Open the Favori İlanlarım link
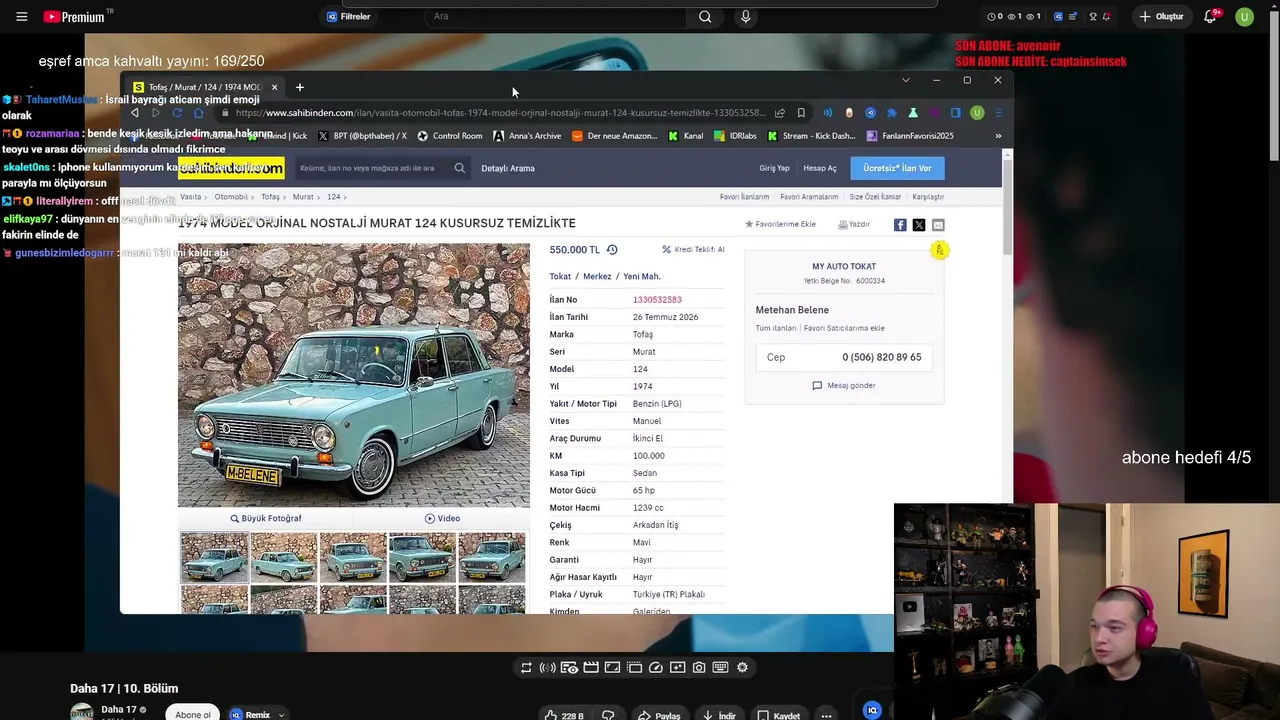This screenshot has height=720, width=1280. [x=744, y=197]
